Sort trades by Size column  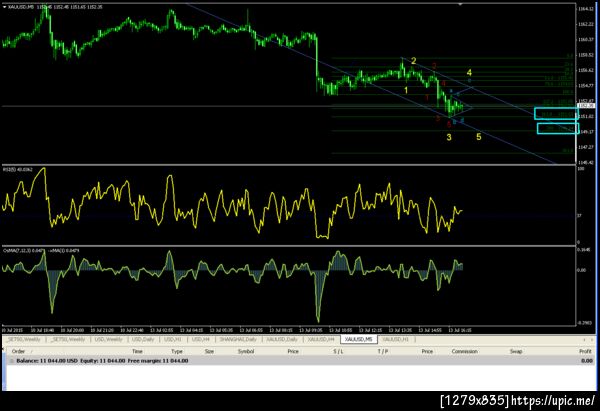click(x=209, y=351)
